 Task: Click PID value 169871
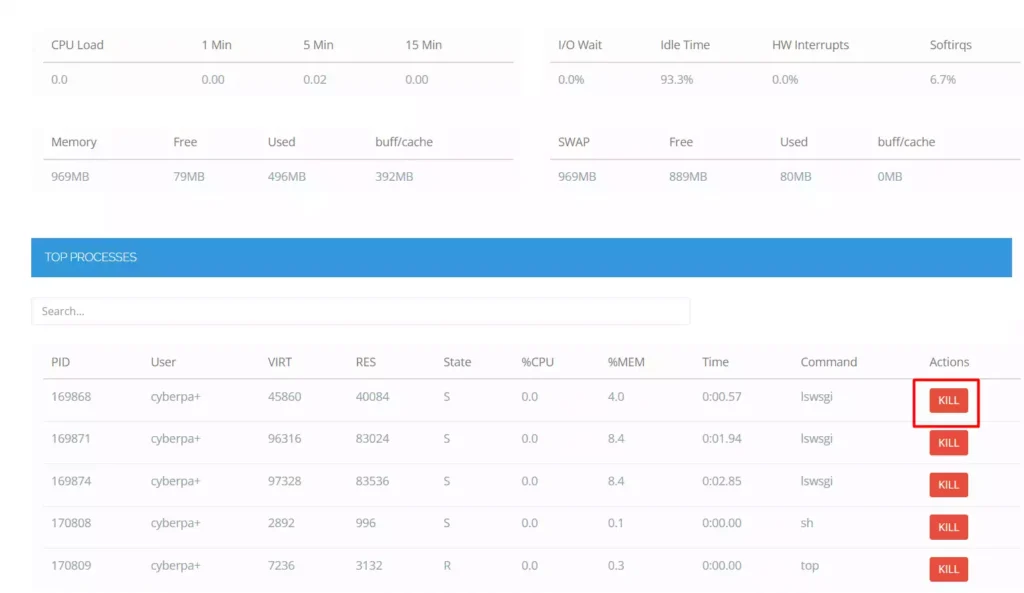[71, 438]
